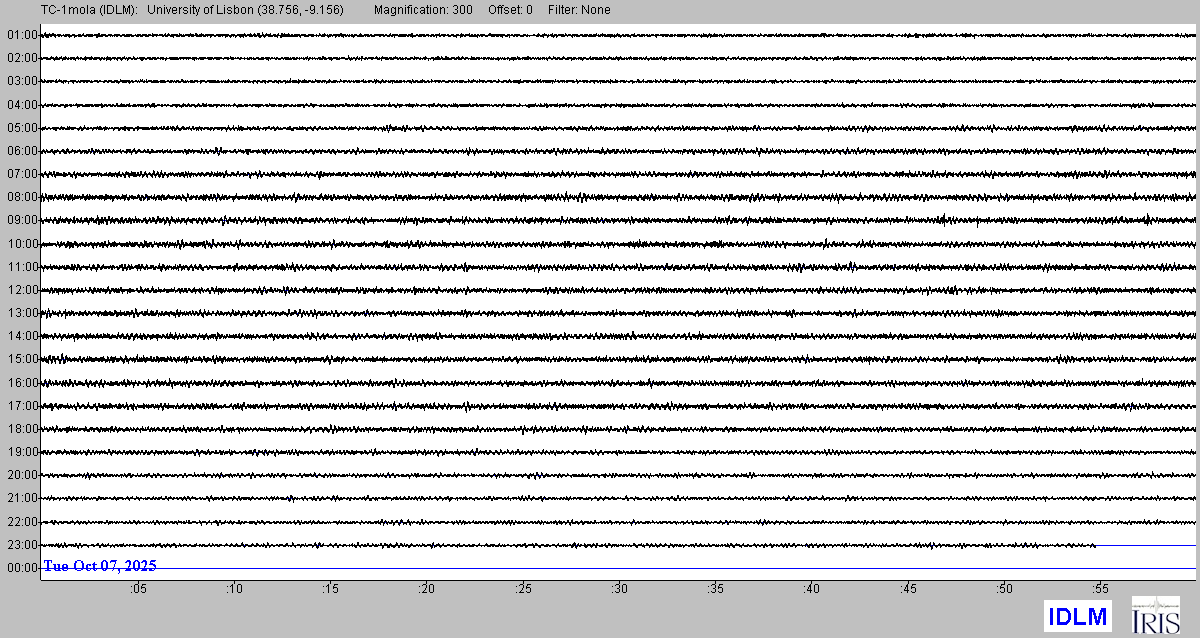
Task: Click the :45 minute axis marker
Action: pos(909,590)
